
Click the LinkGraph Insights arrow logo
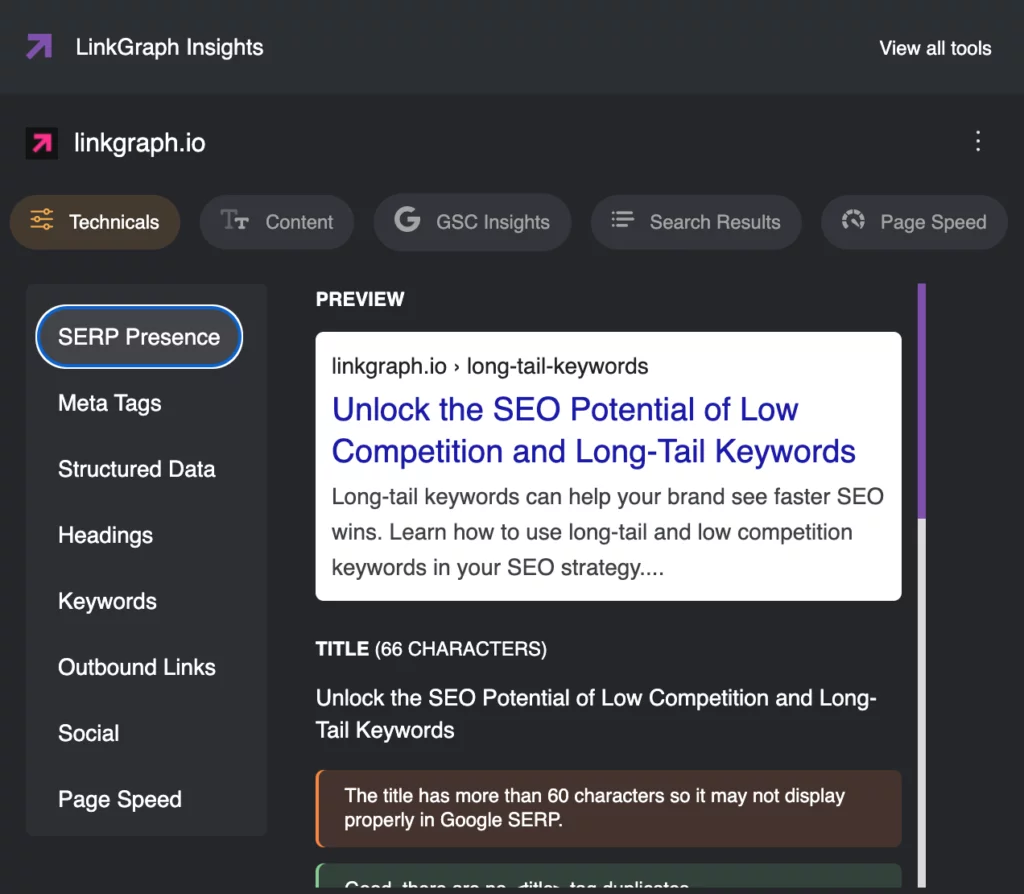pos(38,47)
